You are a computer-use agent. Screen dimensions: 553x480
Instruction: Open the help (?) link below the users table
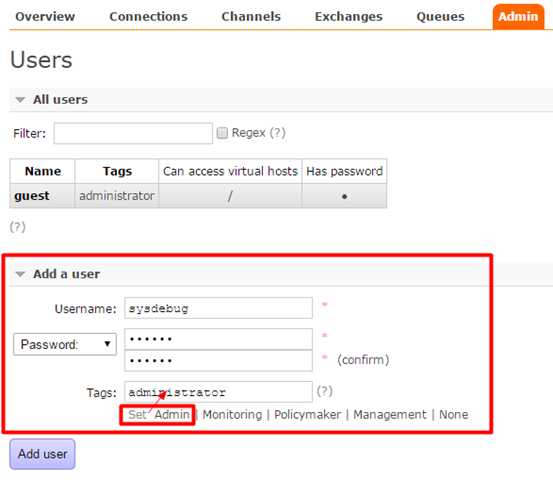coord(18,227)
